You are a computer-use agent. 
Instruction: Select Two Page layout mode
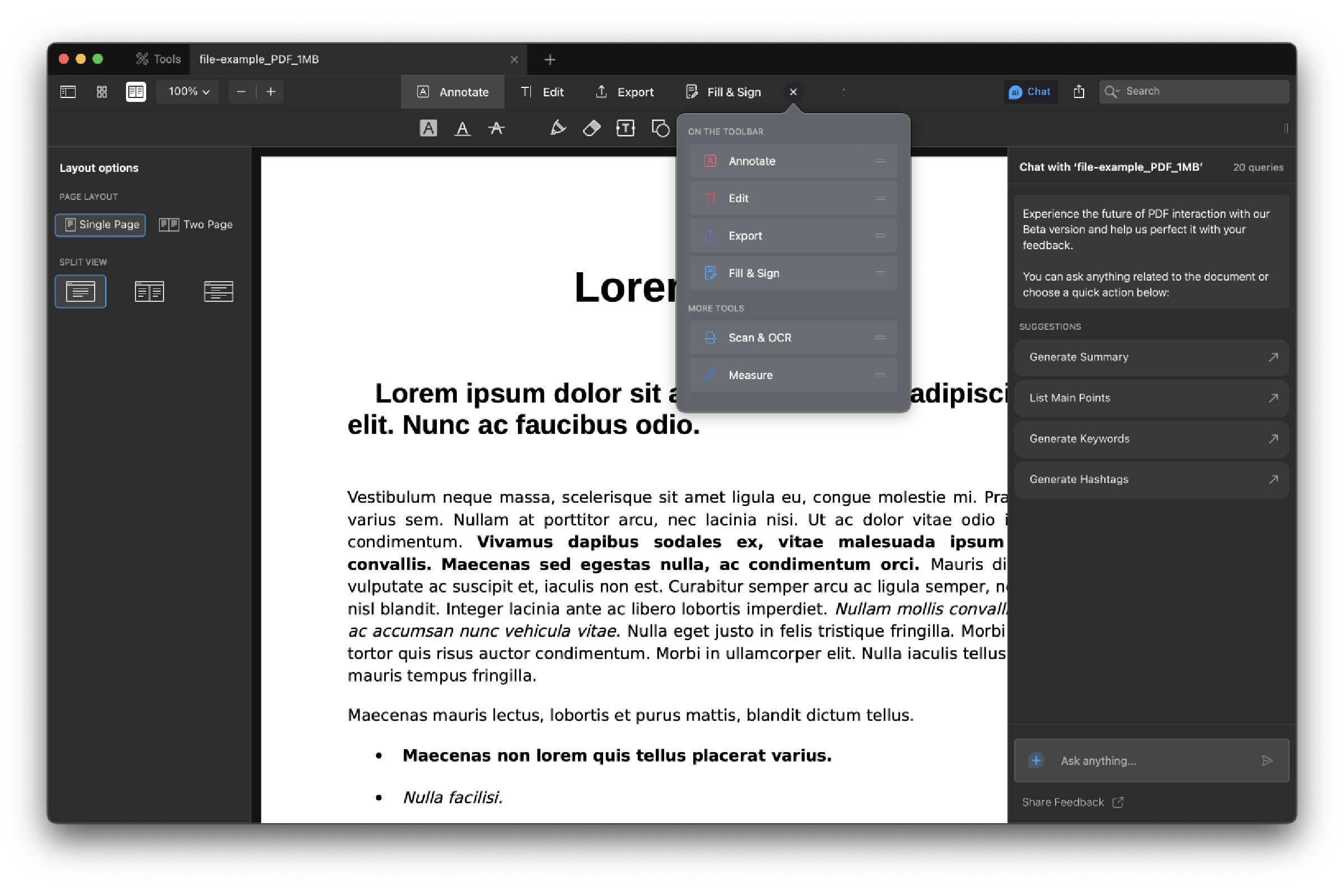tap(195, 224)
